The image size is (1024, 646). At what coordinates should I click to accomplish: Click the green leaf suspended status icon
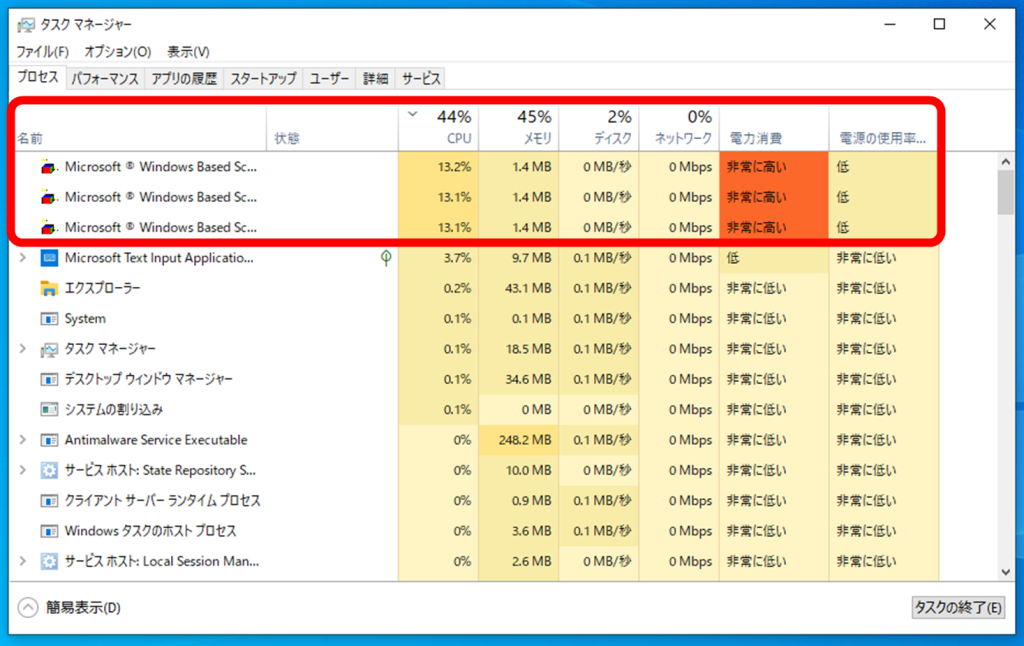pyautogui.click(x=386, y=258)
